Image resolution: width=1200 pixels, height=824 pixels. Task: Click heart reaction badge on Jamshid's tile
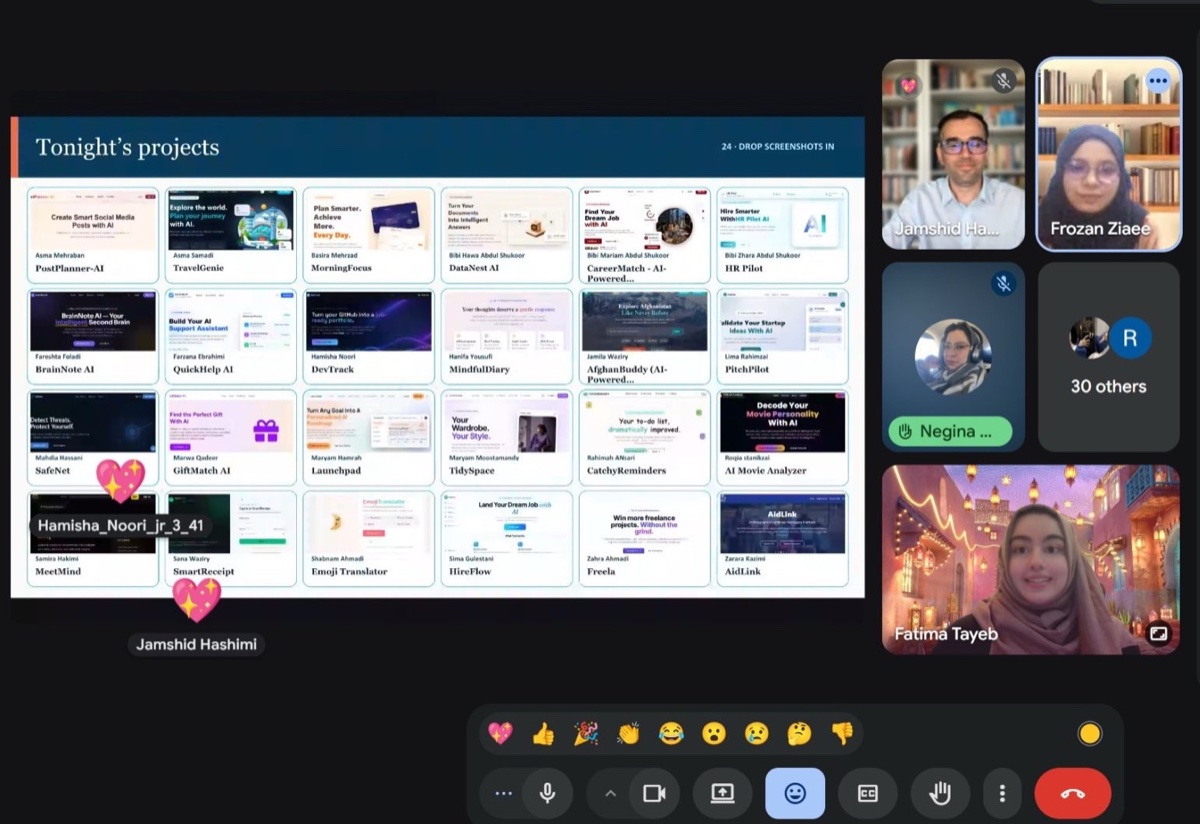click(908, 85)
